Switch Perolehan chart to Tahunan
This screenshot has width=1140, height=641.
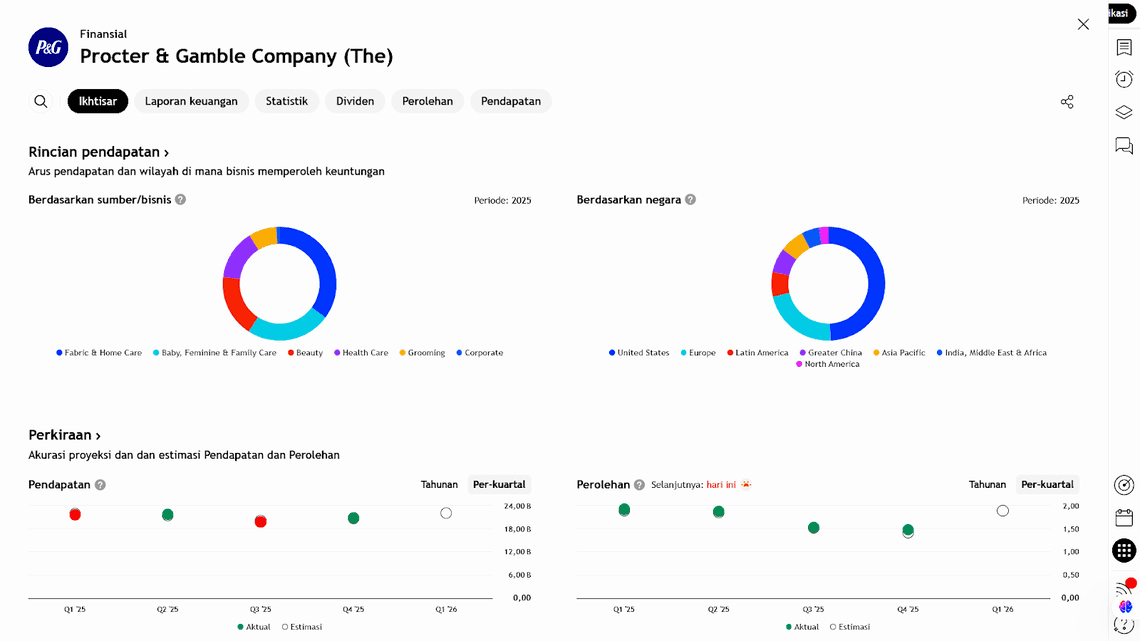(987, 485)
